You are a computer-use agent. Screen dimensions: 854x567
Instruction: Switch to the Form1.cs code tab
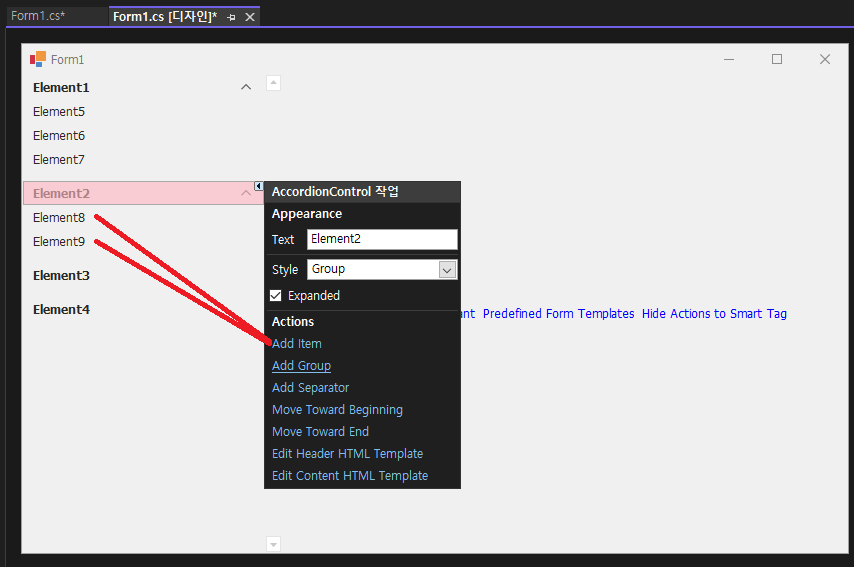click(x=38, y=16)
